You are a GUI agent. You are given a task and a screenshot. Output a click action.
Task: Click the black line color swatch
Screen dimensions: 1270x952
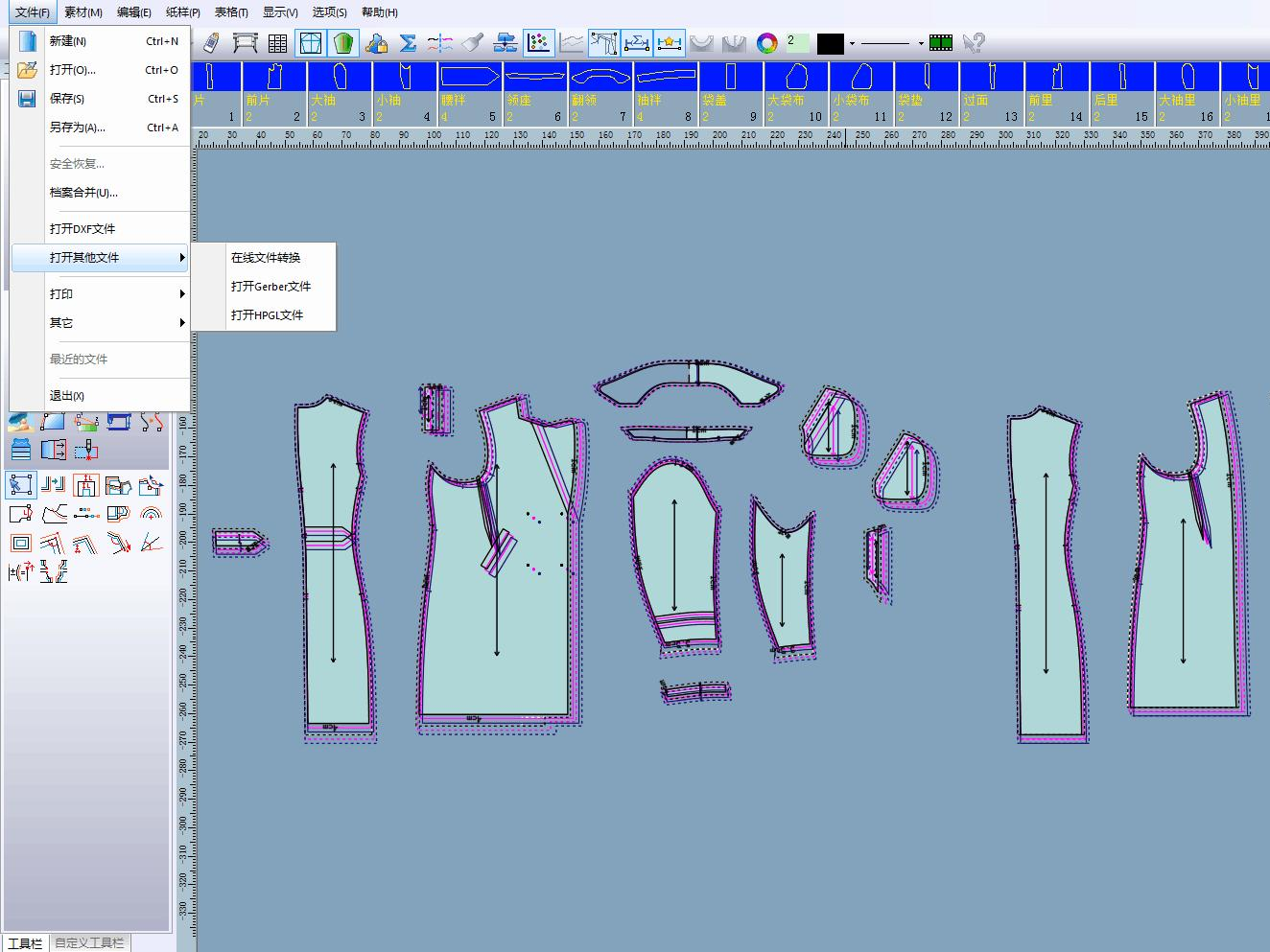[831, 43]
